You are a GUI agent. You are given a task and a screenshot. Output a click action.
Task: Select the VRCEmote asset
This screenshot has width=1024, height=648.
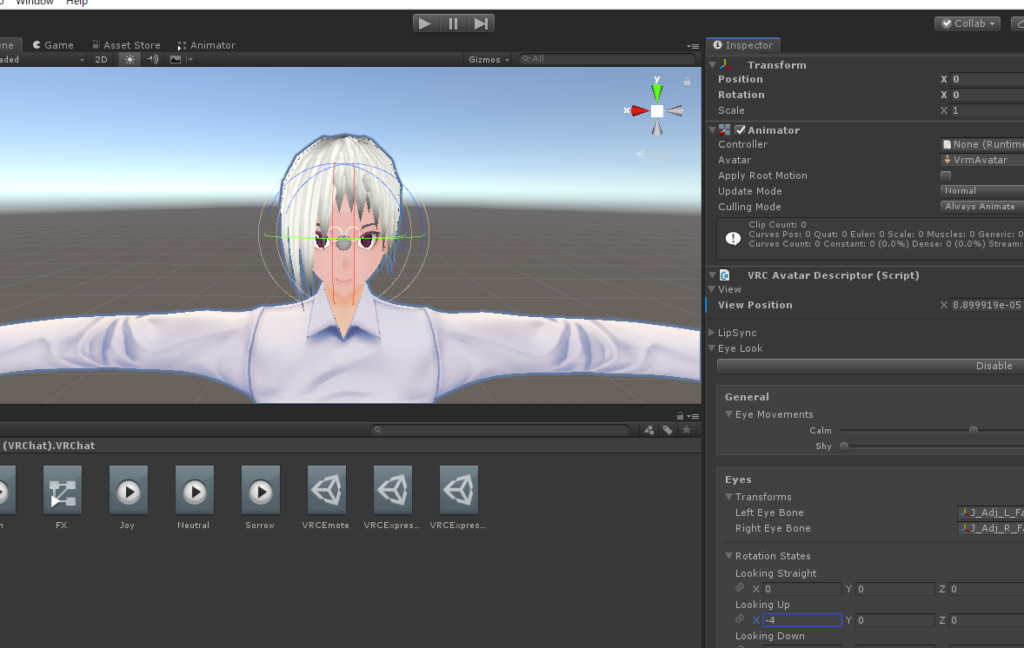[x=326, y=497]
